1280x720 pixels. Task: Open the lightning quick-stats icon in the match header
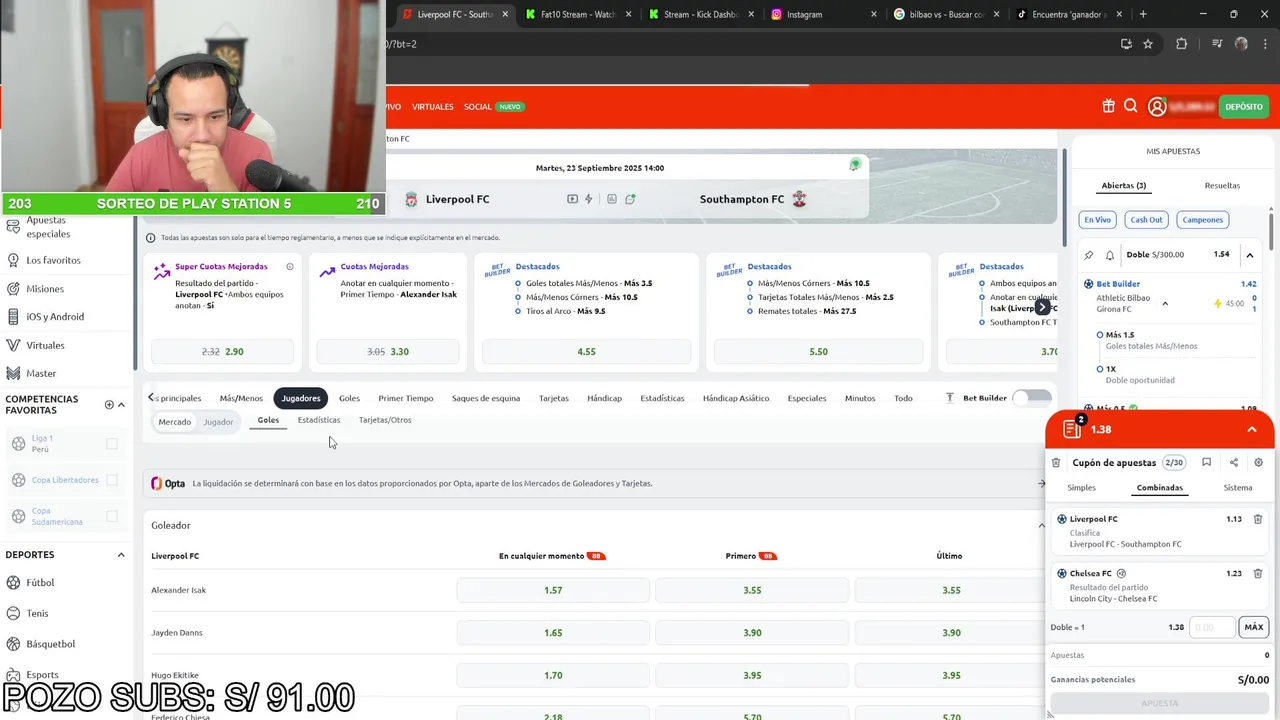(x=589, y=199)
